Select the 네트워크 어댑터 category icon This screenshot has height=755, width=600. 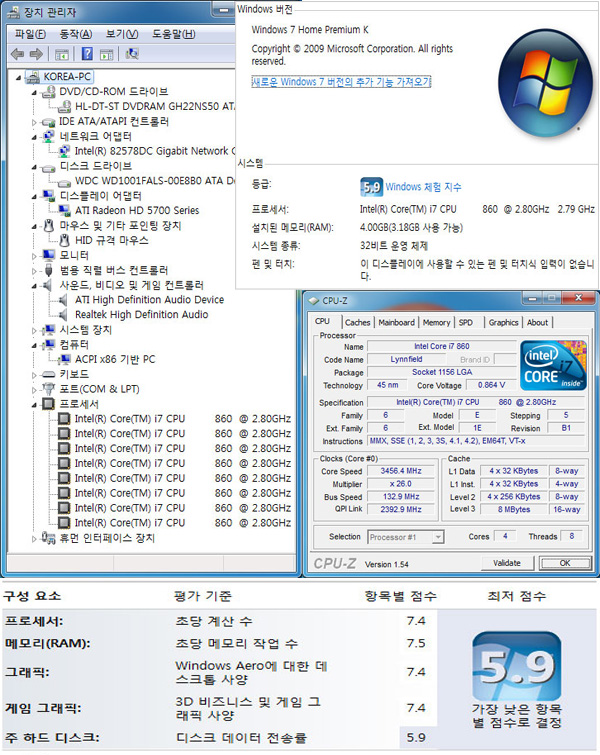48,136
